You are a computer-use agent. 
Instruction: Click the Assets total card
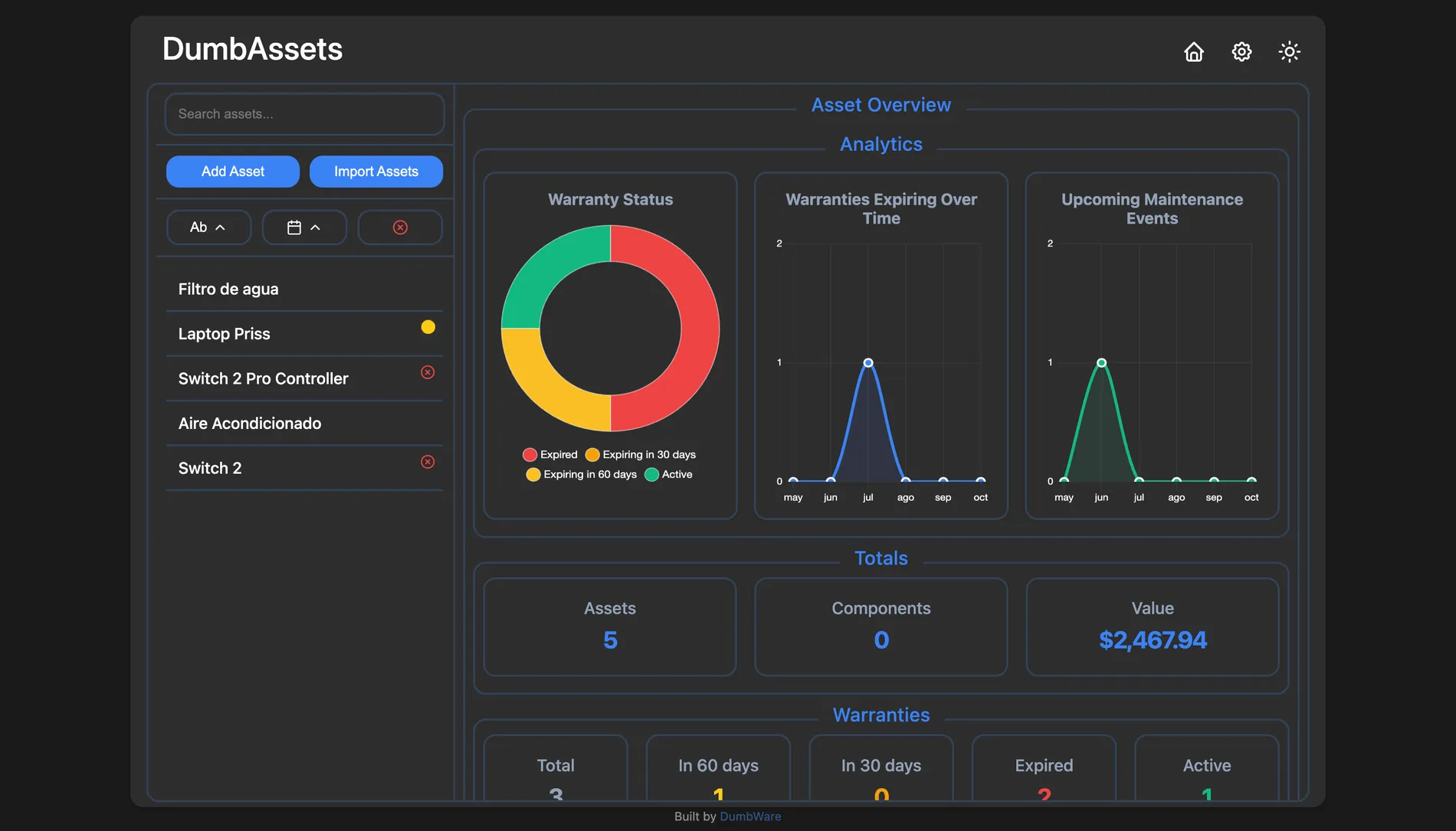point(610,627)
